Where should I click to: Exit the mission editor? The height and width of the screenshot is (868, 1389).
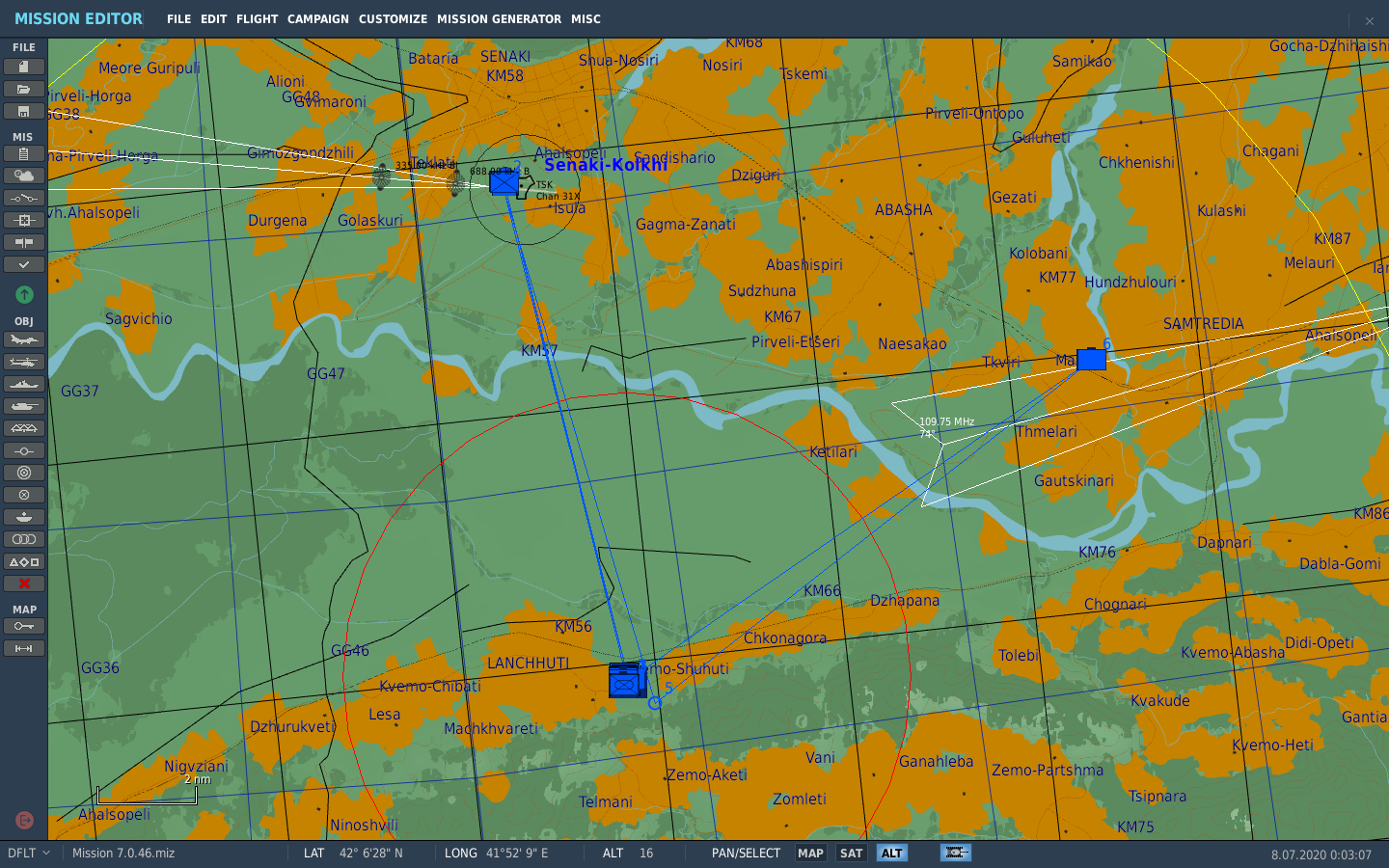pyautogui.click(x=25, y=820)
